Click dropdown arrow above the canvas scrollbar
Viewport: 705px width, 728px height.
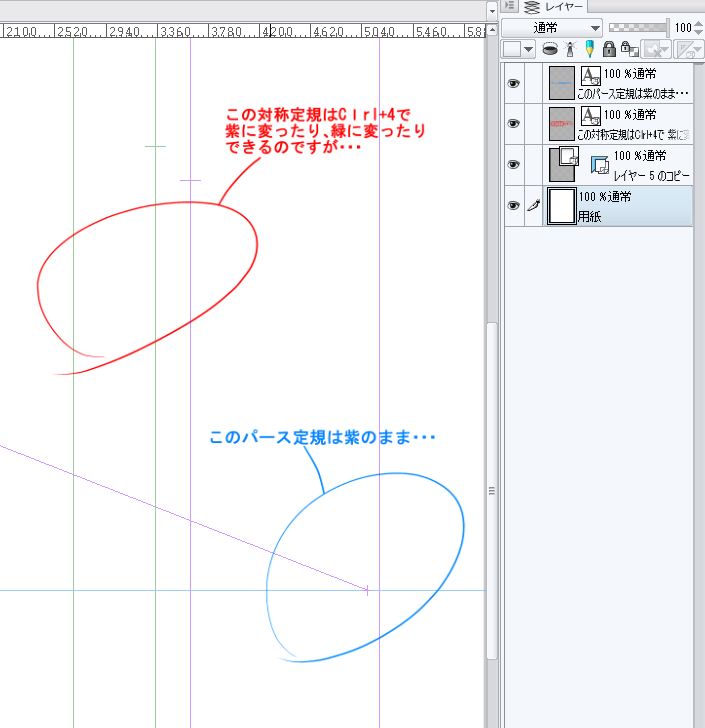point(492,11)
